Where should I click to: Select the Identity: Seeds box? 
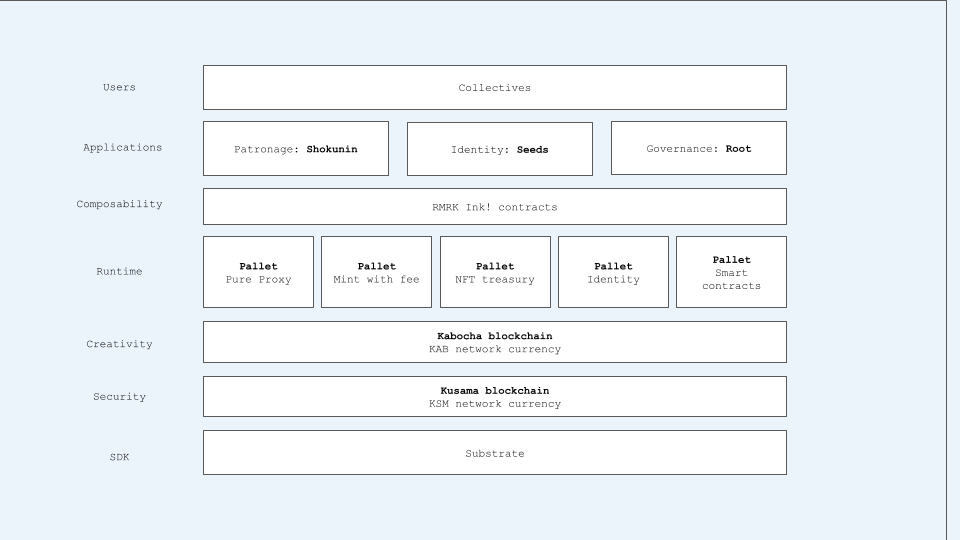(500, 149)
